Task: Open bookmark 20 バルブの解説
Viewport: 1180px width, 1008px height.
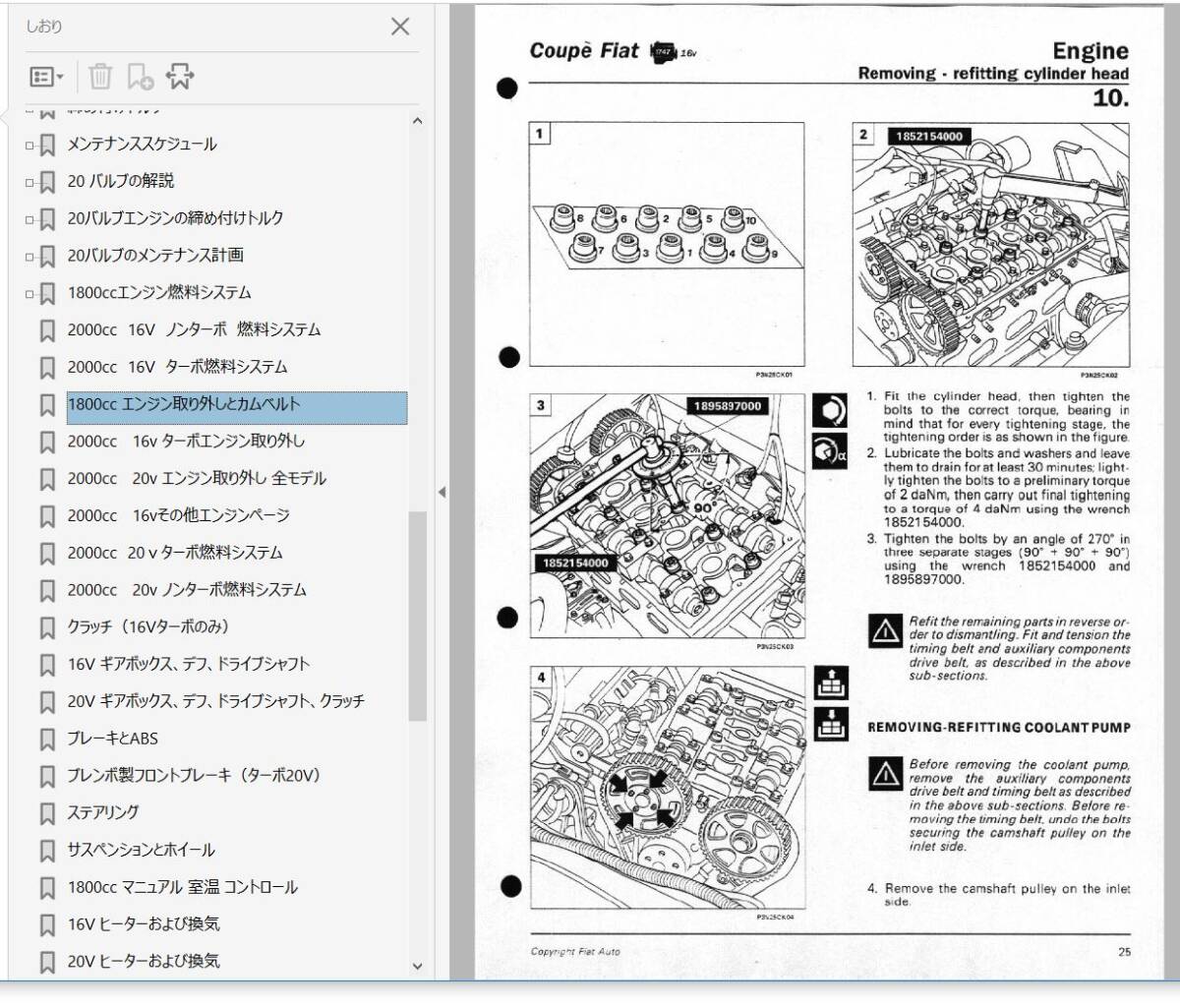Action: [x=120, y=181]
